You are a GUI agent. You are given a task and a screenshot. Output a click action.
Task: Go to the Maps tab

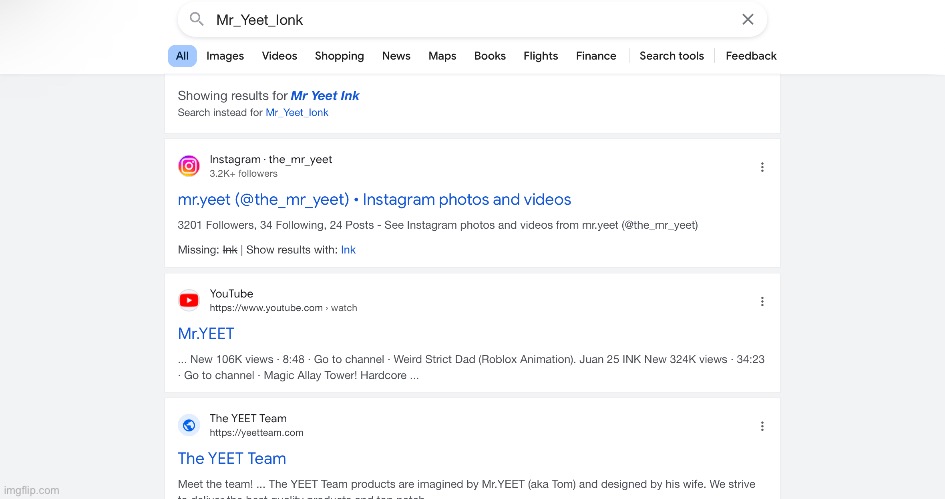click(442, 56)
